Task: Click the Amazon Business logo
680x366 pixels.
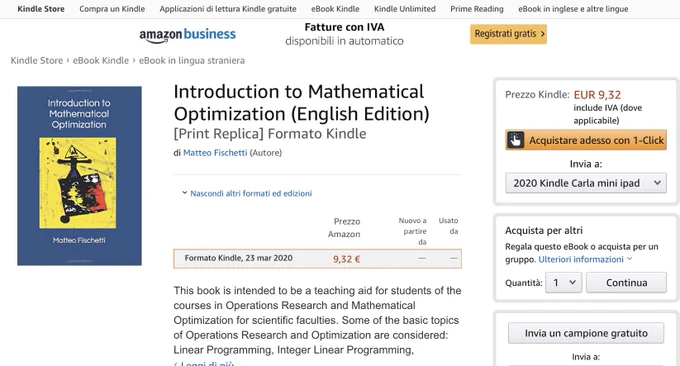Action: point(187,35)
